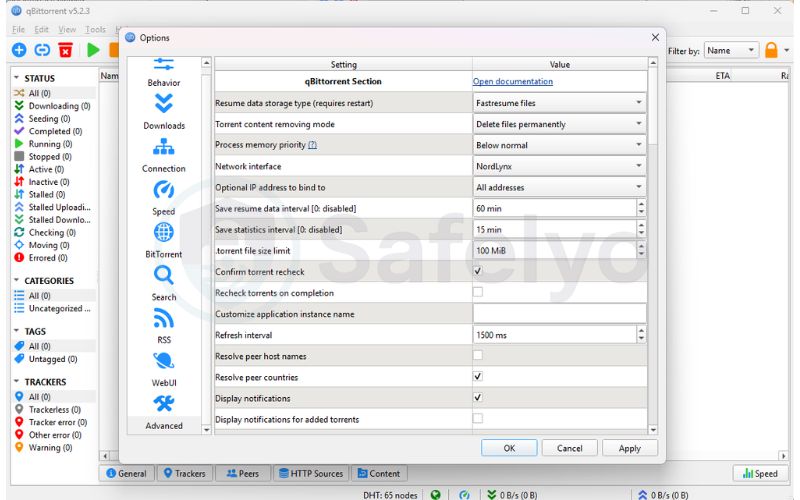Open Process memory priority dropdown
The image size is (800, 500).
tap(560, 145)
